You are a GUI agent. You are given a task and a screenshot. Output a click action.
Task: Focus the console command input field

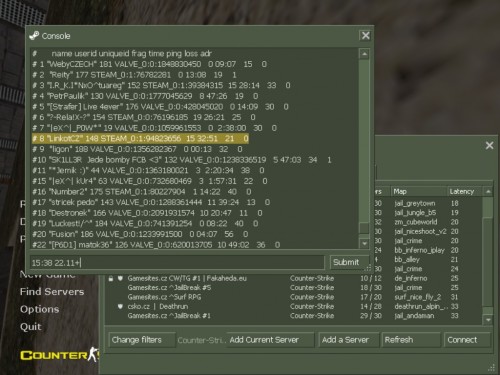[177, 263]
